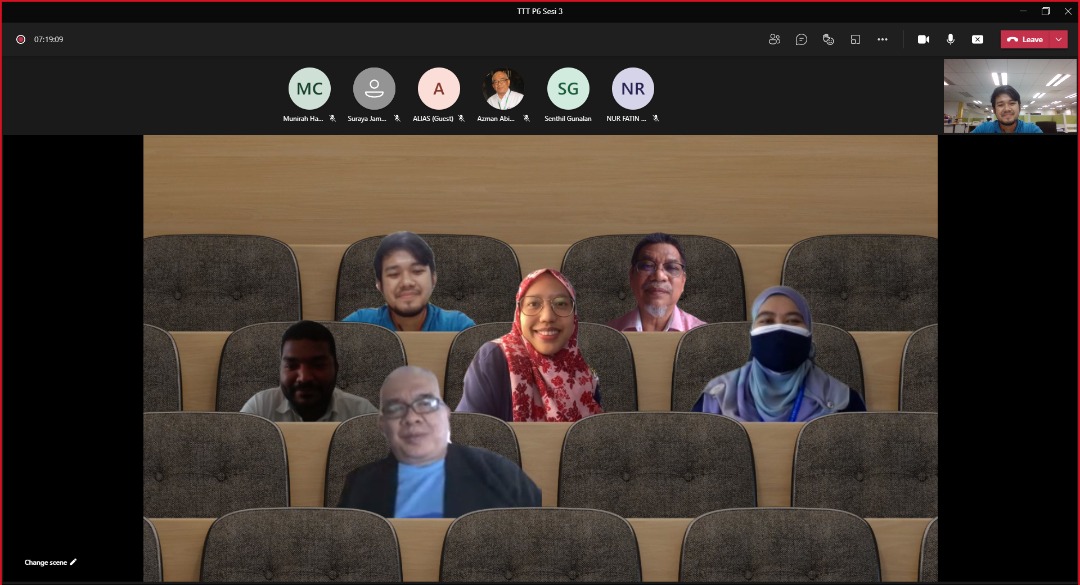
Task: Mute your microphone
Action: pos(950,39)
